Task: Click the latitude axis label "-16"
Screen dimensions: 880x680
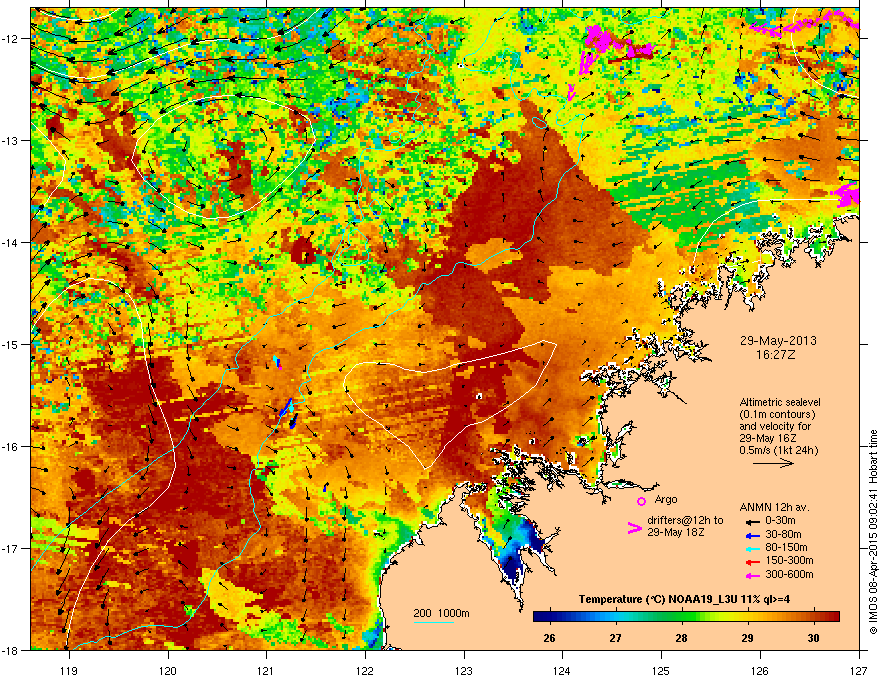Action: (11, 446)
